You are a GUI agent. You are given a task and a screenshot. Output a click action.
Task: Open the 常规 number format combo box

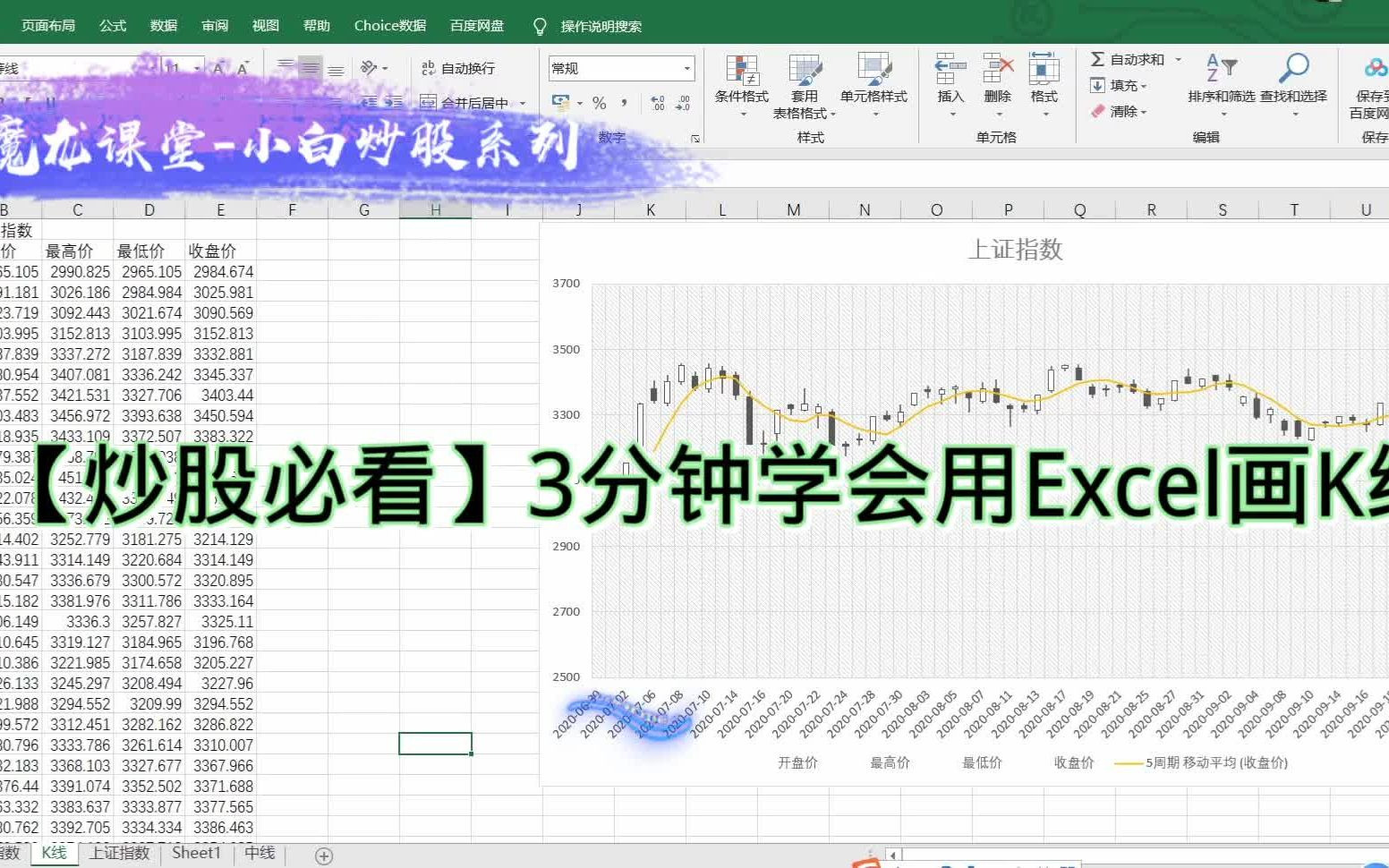coord(621,68)
